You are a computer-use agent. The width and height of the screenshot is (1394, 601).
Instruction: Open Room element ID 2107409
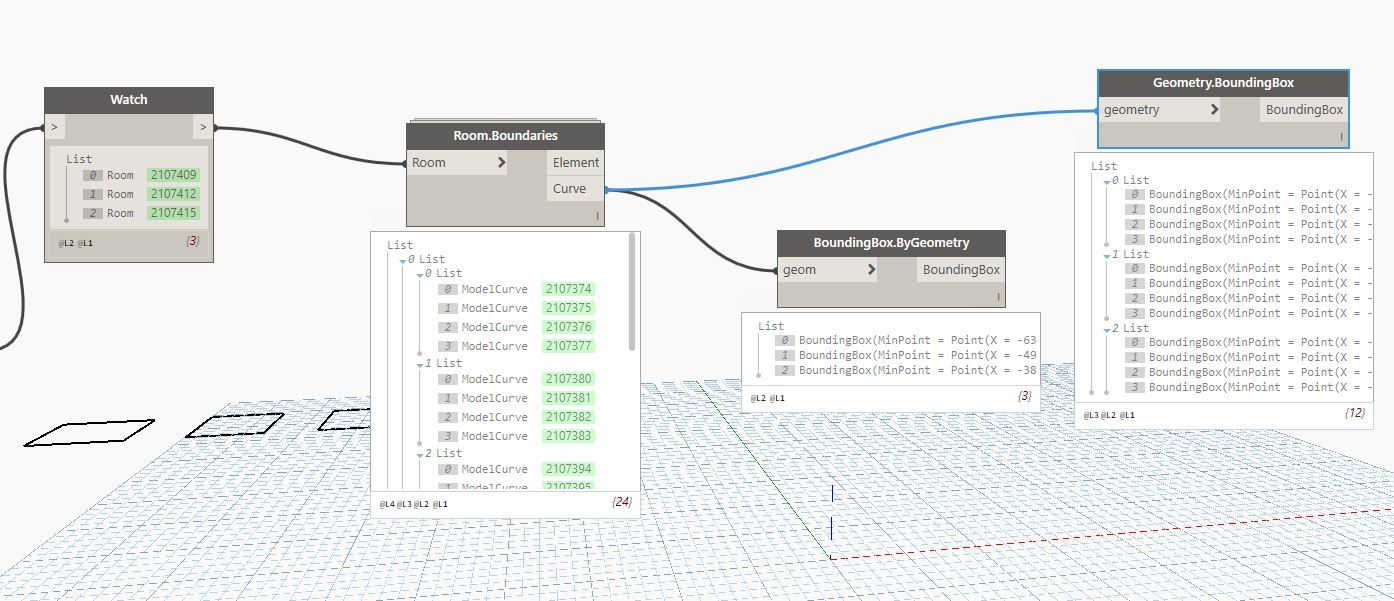point(173,175)
